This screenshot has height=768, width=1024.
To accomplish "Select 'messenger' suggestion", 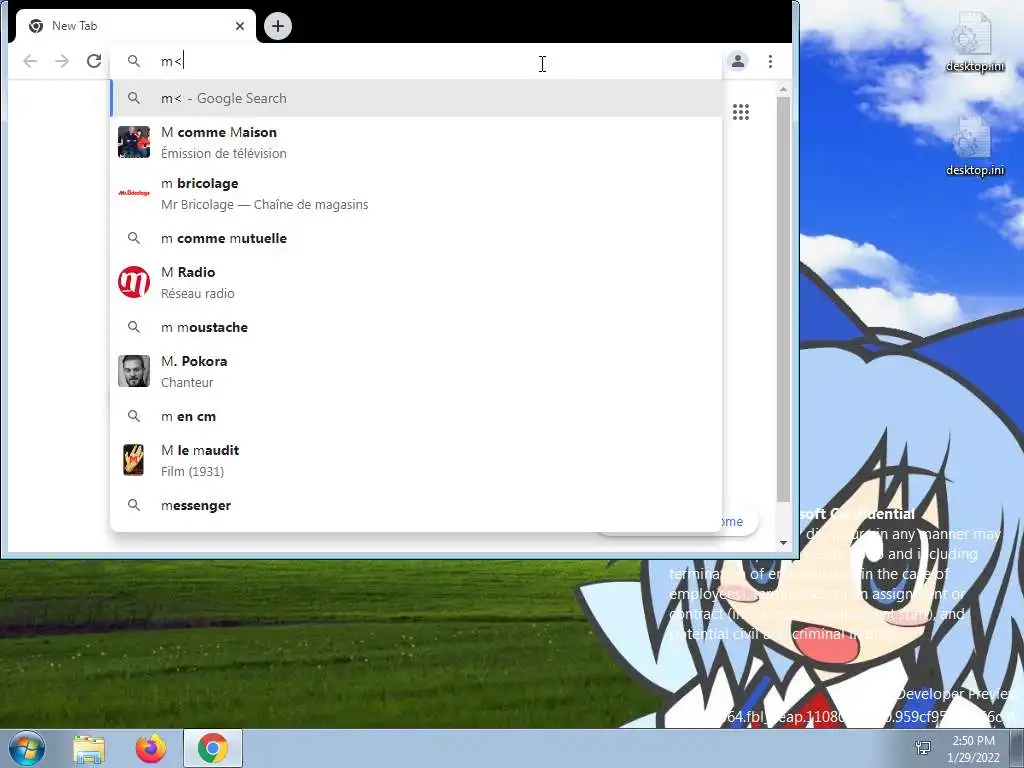I will (x=417, y=505).
